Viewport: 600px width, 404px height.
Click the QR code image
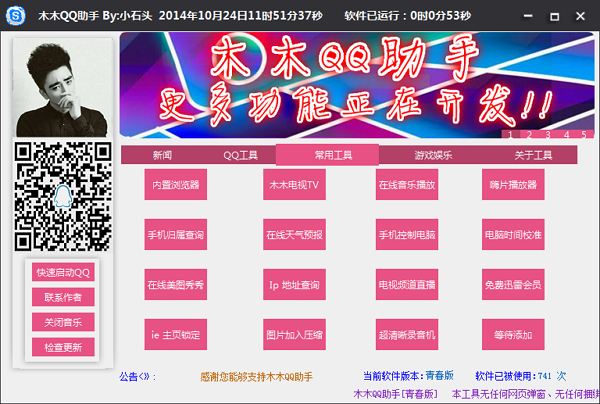pos(63,197)
